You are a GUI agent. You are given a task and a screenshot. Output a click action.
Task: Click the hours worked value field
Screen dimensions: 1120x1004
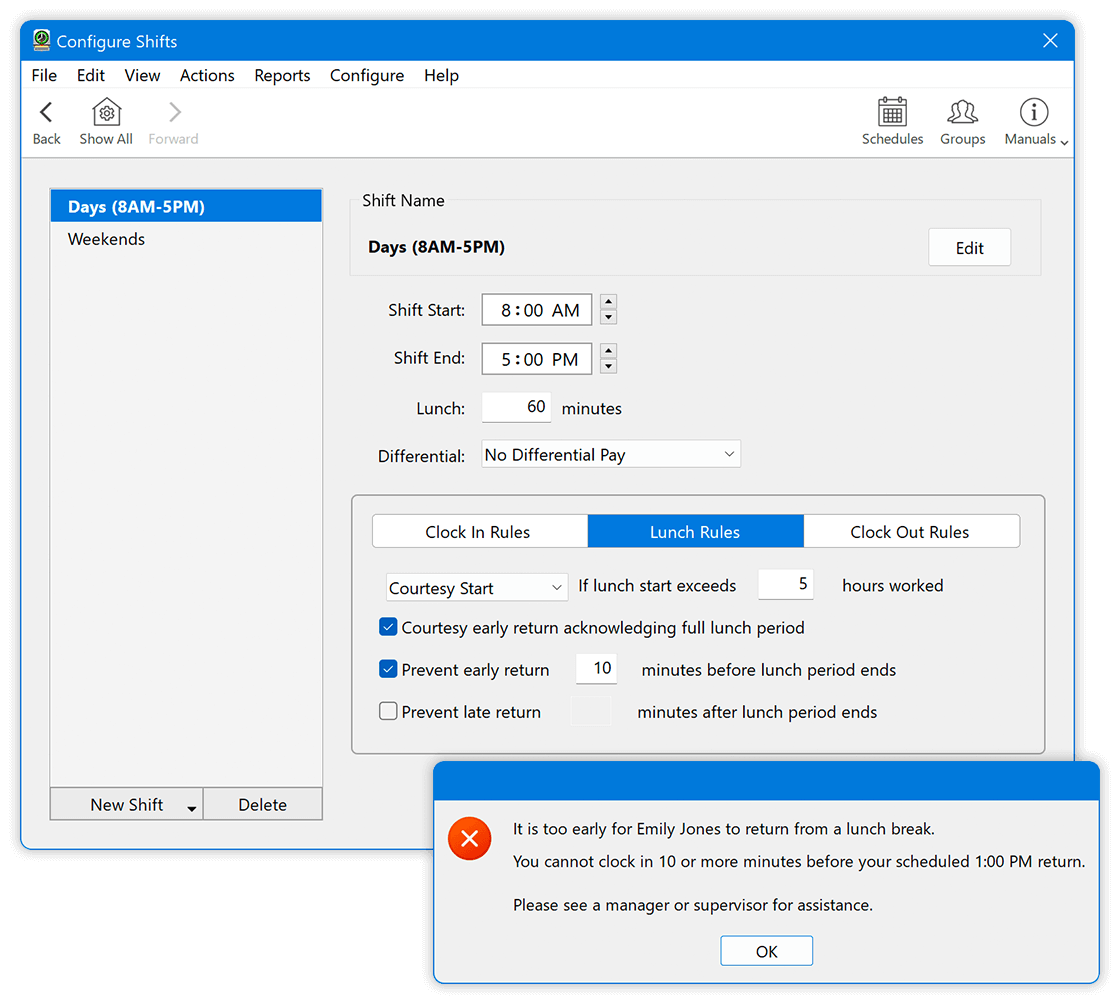click(786, 584)
